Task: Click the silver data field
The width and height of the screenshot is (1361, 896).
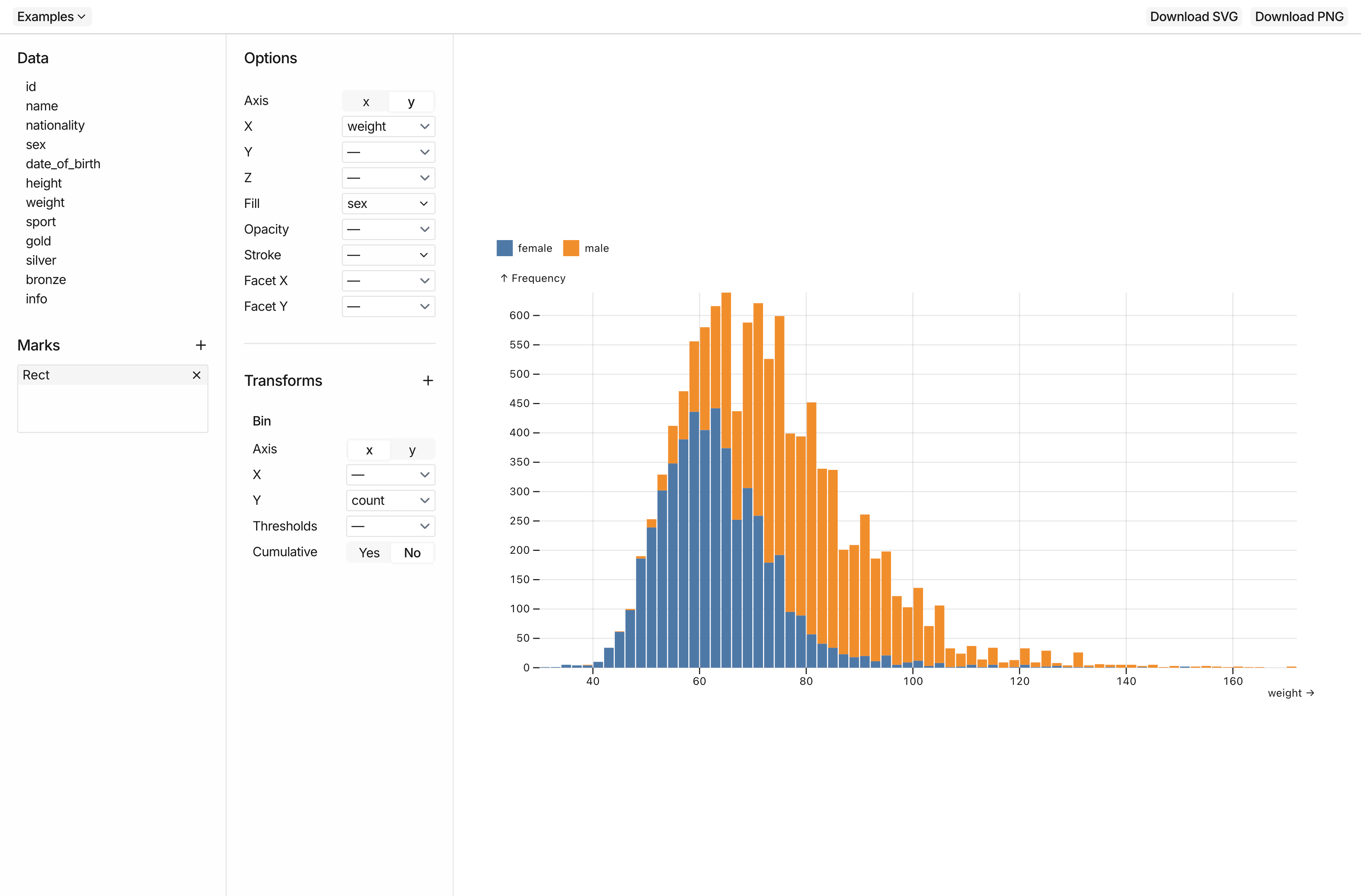Action: [41, 260]
